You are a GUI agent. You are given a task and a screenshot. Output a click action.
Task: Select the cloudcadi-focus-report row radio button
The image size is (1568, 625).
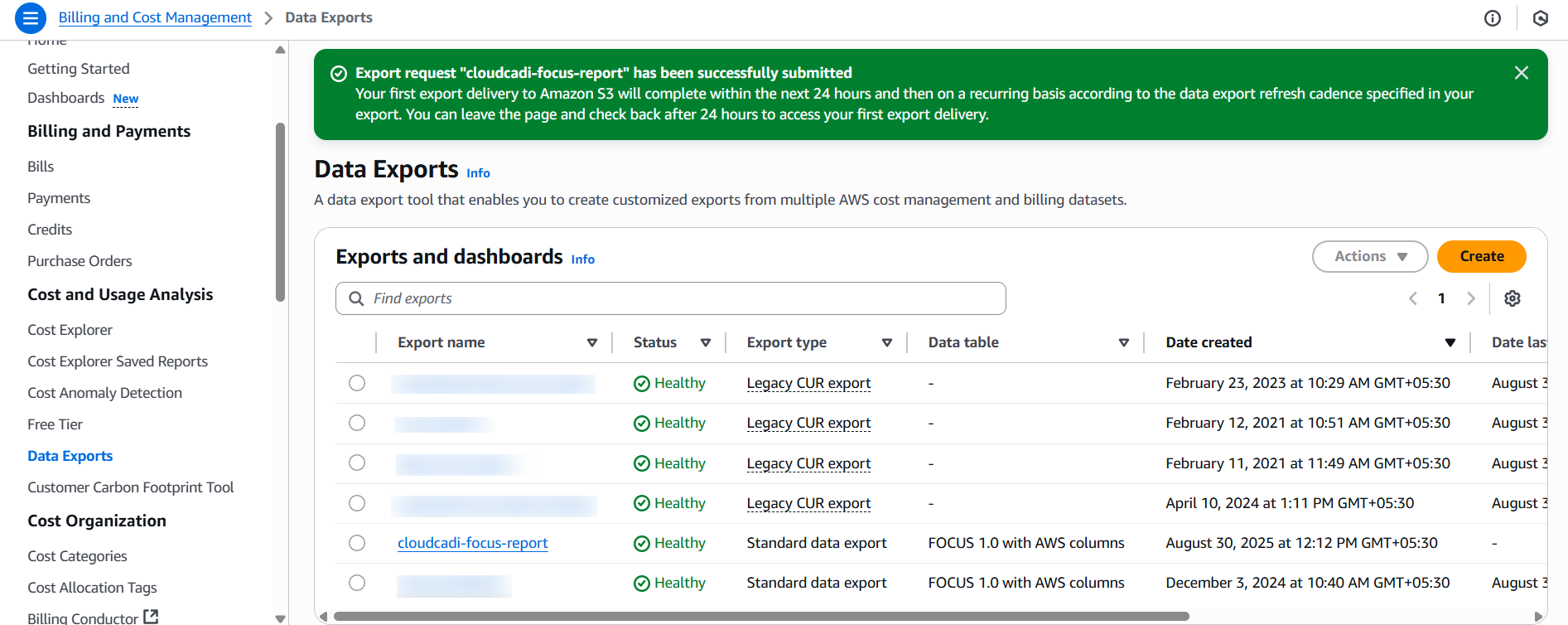point(357,543)
